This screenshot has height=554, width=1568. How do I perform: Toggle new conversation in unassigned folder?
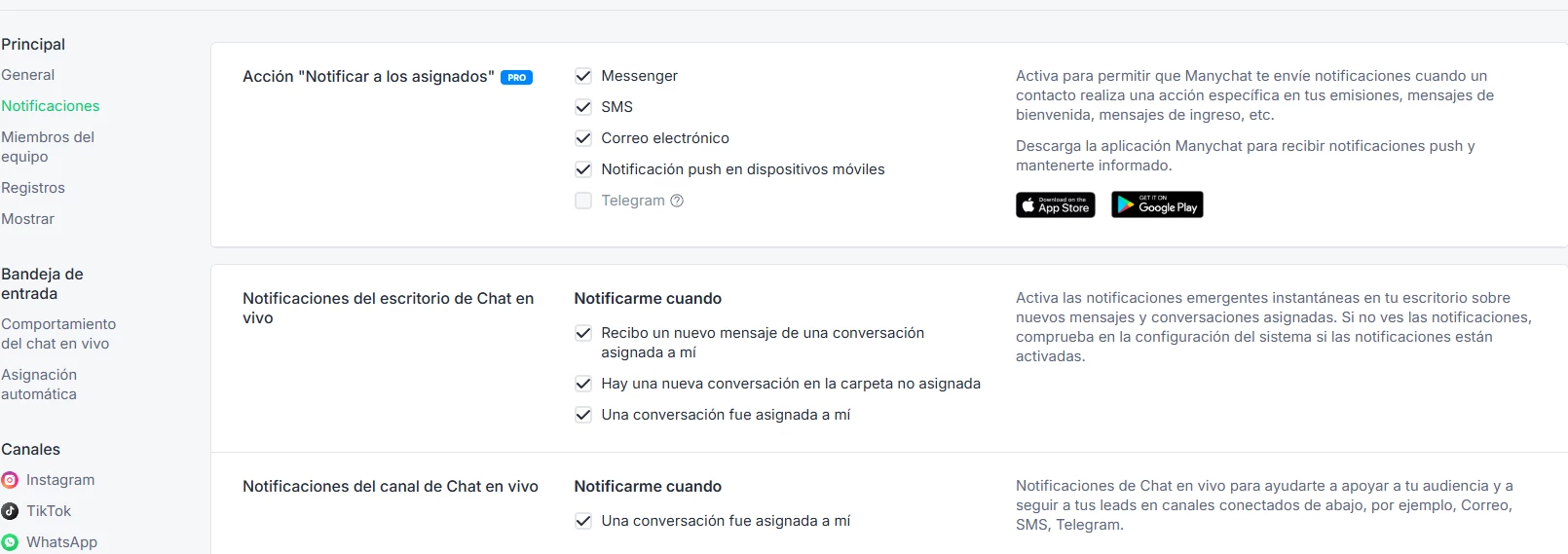(583, 384)
